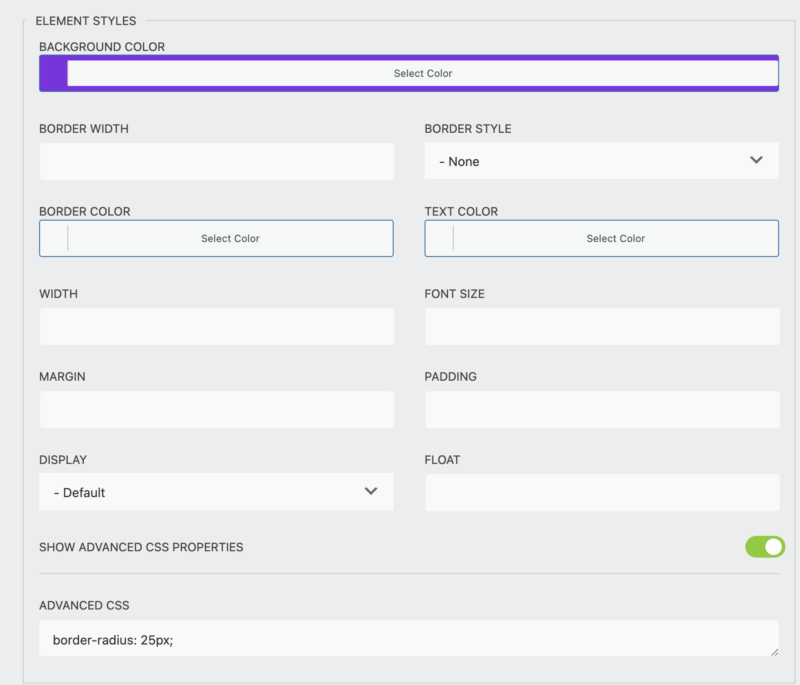Screen dimensions: 800x685
Task: Select the Padding input box
Action: pos(601,410)
